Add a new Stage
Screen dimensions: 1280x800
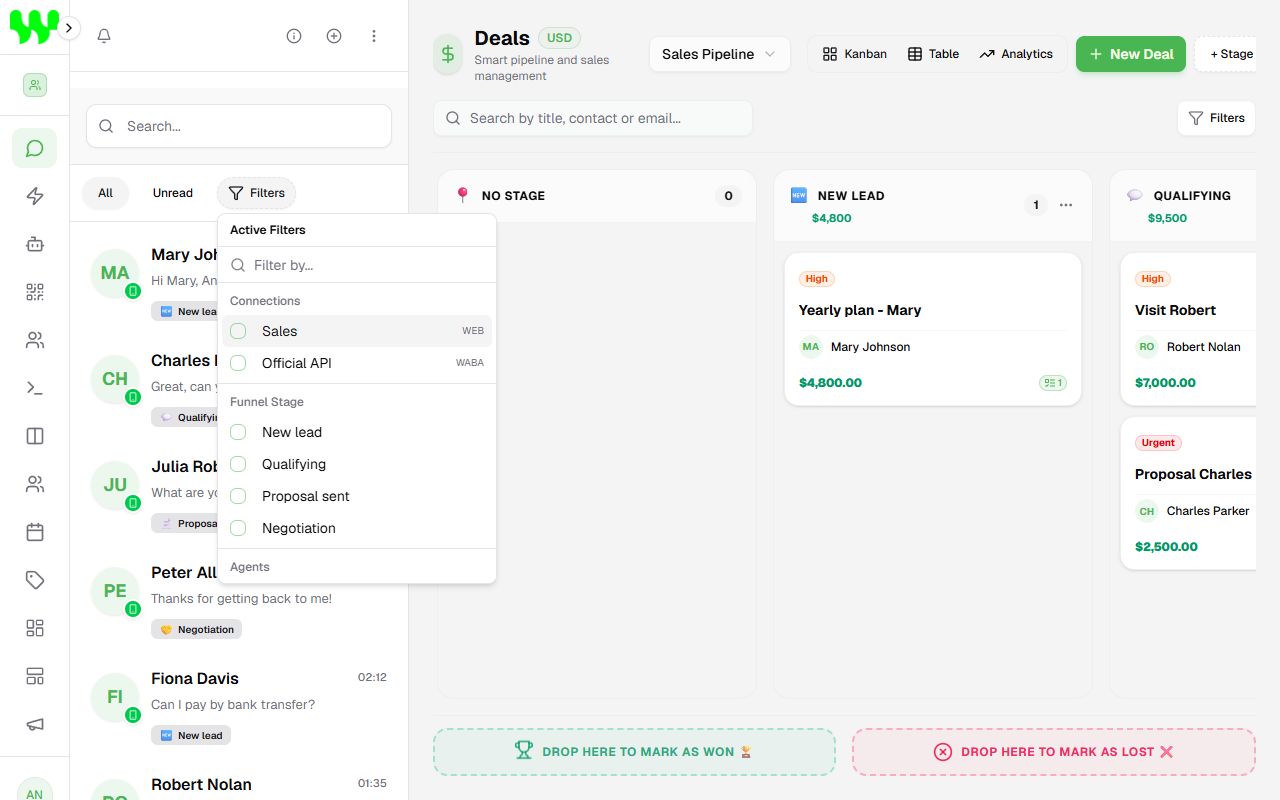click(x=1226, y=54)
